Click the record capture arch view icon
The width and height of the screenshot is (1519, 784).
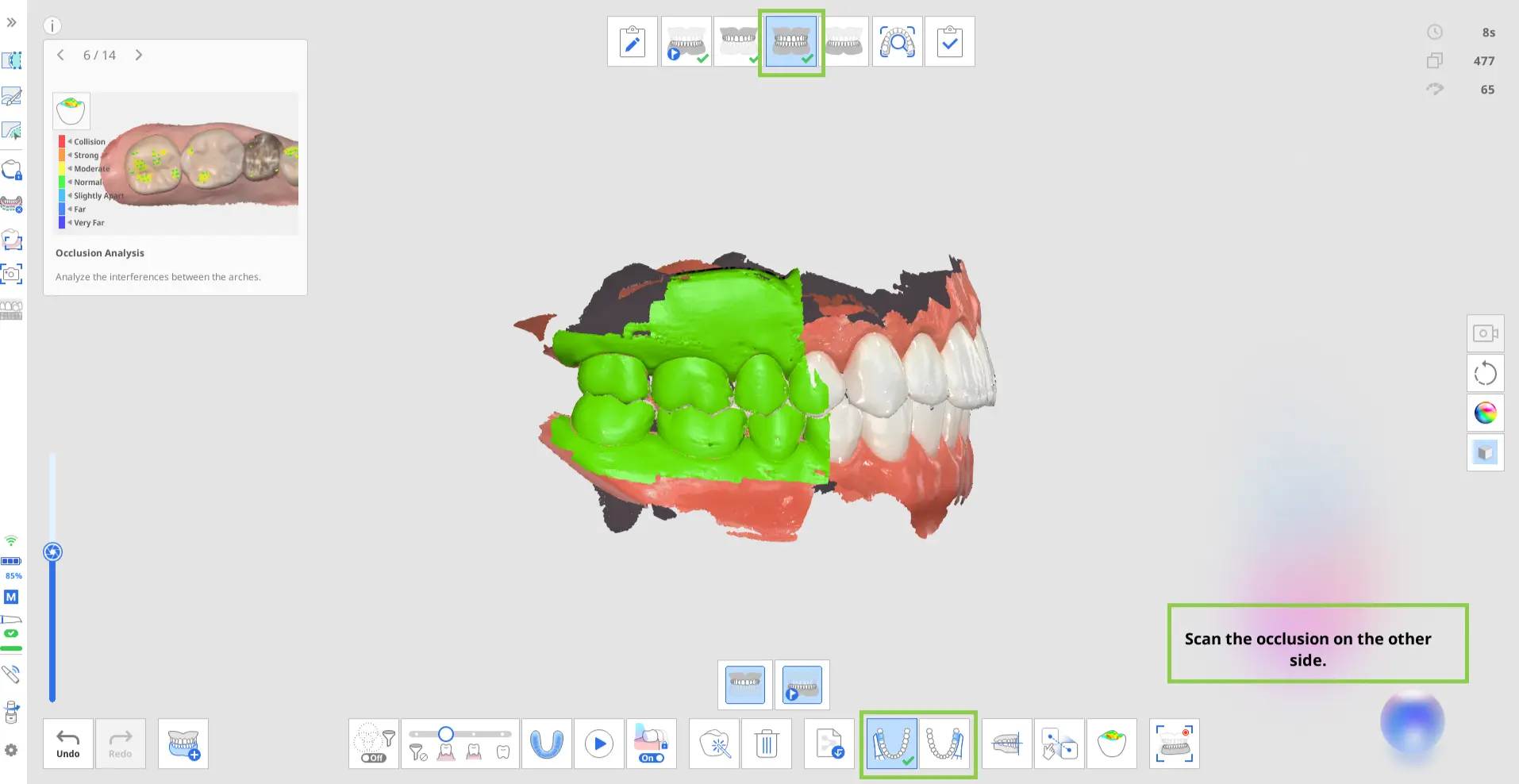[1175, 744]
